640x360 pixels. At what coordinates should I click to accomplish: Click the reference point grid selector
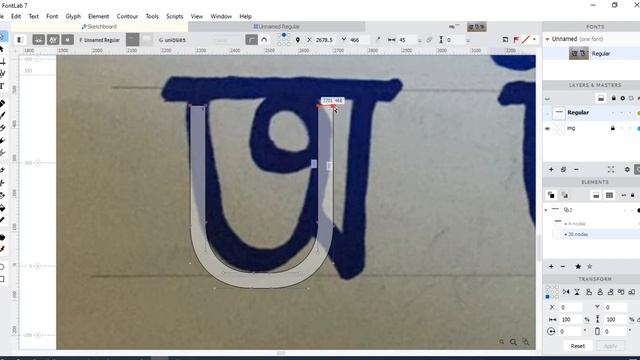coord(284,40)
